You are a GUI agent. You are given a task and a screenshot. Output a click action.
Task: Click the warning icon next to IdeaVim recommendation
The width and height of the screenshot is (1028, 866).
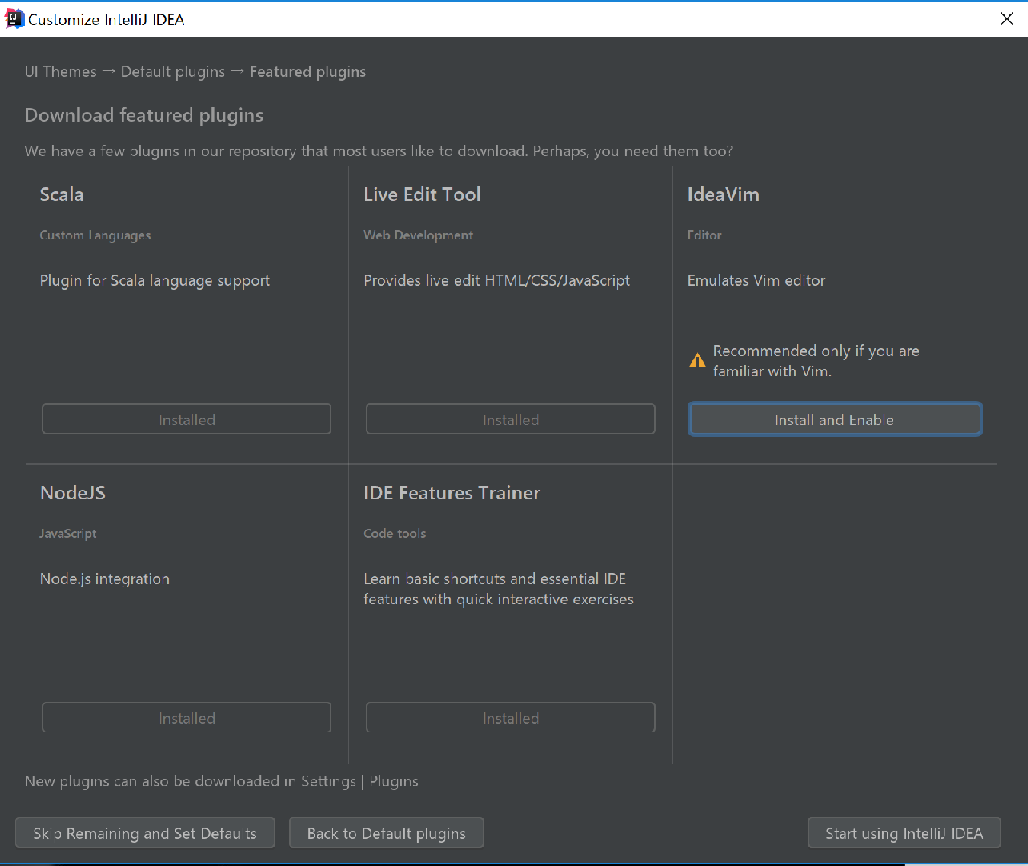pos(697,360)
